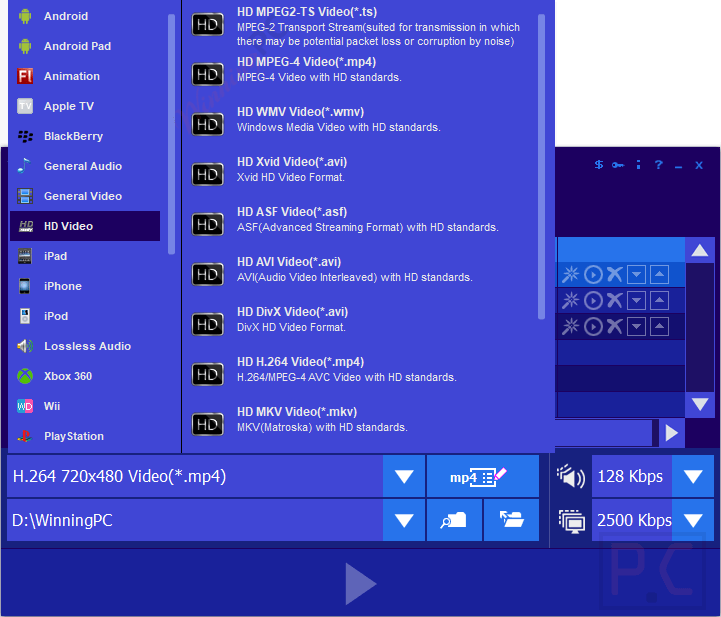Click the X remove icon in the bottom file row
The width and height of the screenshot is (721, 617).
tap(615, 326)
